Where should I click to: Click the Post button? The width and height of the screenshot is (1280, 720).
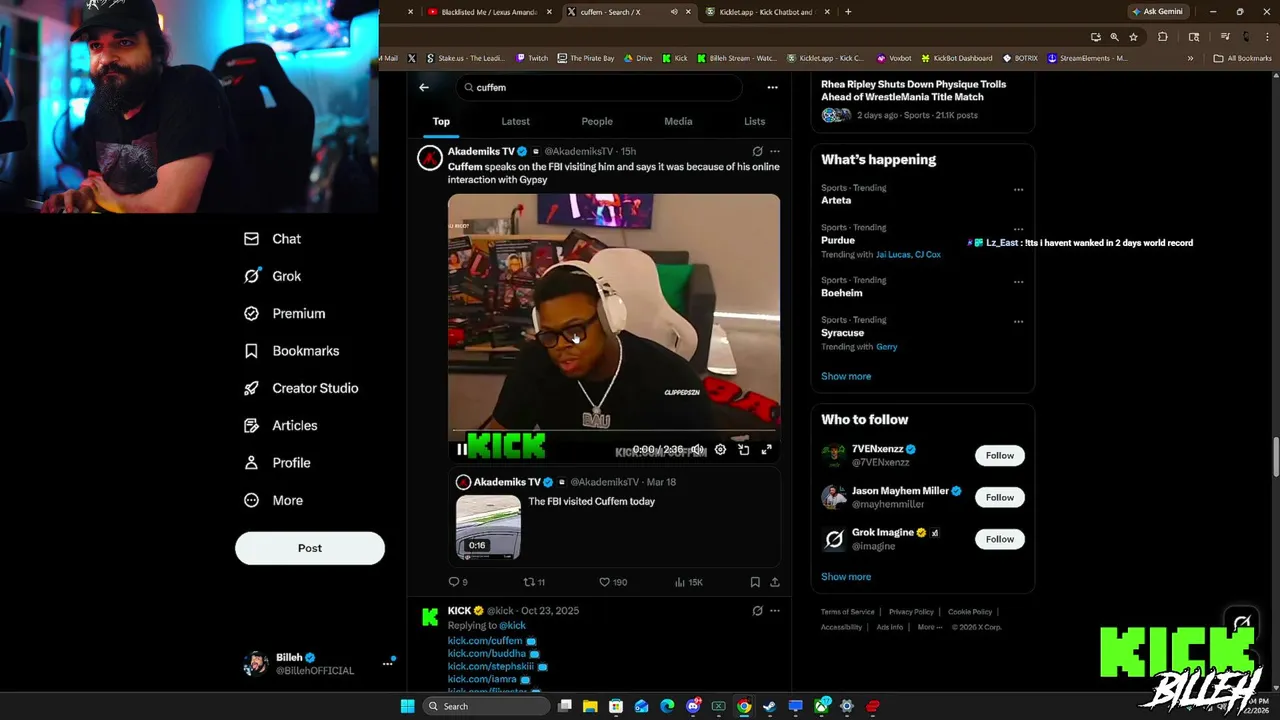pyautogui.click(x=310, y=548)
